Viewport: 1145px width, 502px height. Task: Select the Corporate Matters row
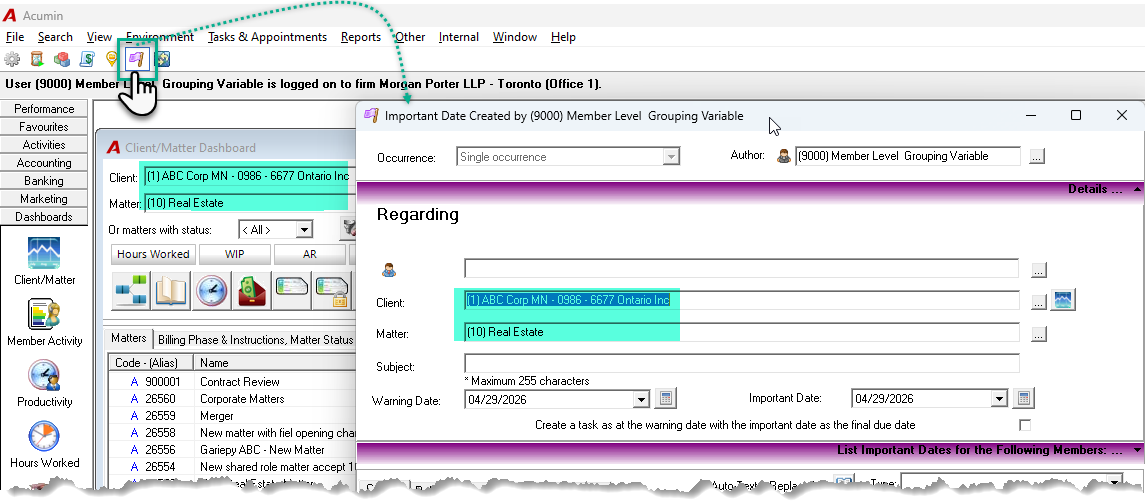[232, 399]
